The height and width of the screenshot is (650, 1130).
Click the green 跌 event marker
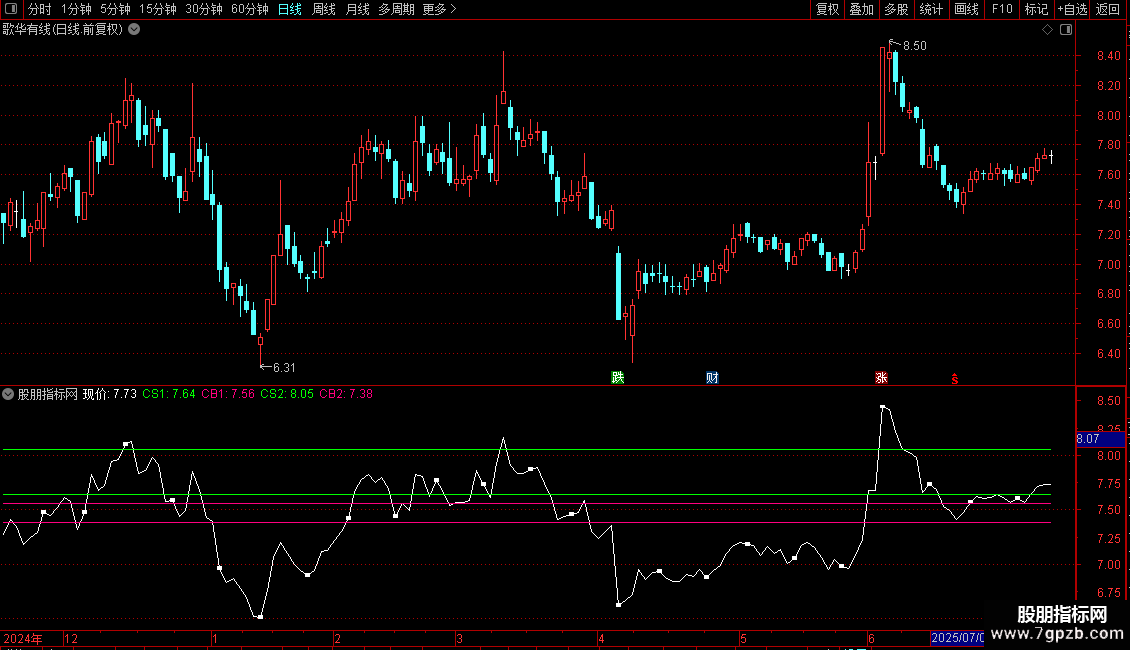618,378
